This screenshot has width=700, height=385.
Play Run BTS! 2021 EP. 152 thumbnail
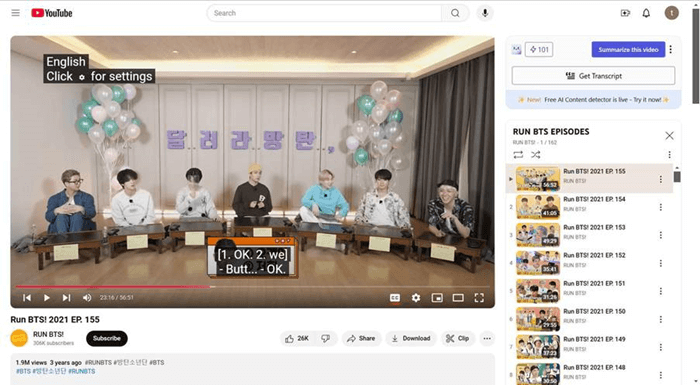[538, 263]
